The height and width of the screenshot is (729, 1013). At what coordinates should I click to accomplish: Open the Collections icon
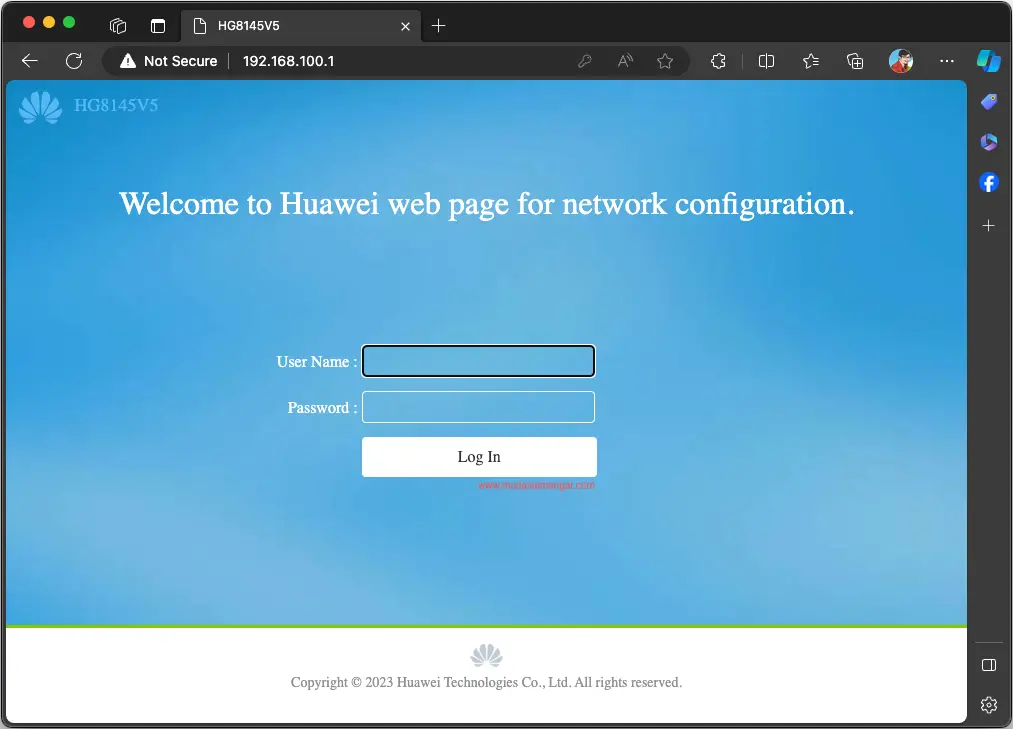(855, 61)
